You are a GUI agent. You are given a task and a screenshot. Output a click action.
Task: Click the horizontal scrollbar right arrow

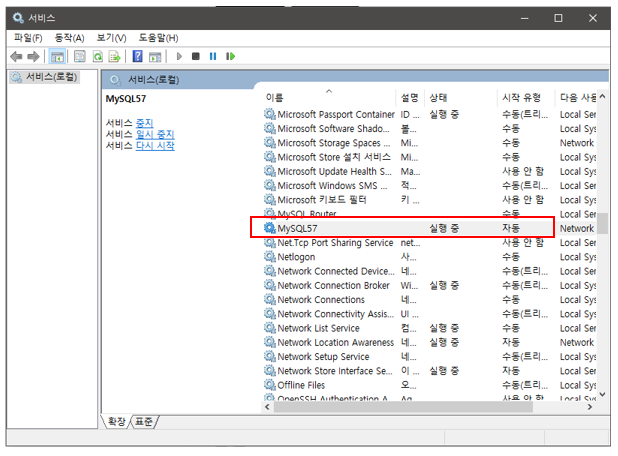[x=590, y=407]
